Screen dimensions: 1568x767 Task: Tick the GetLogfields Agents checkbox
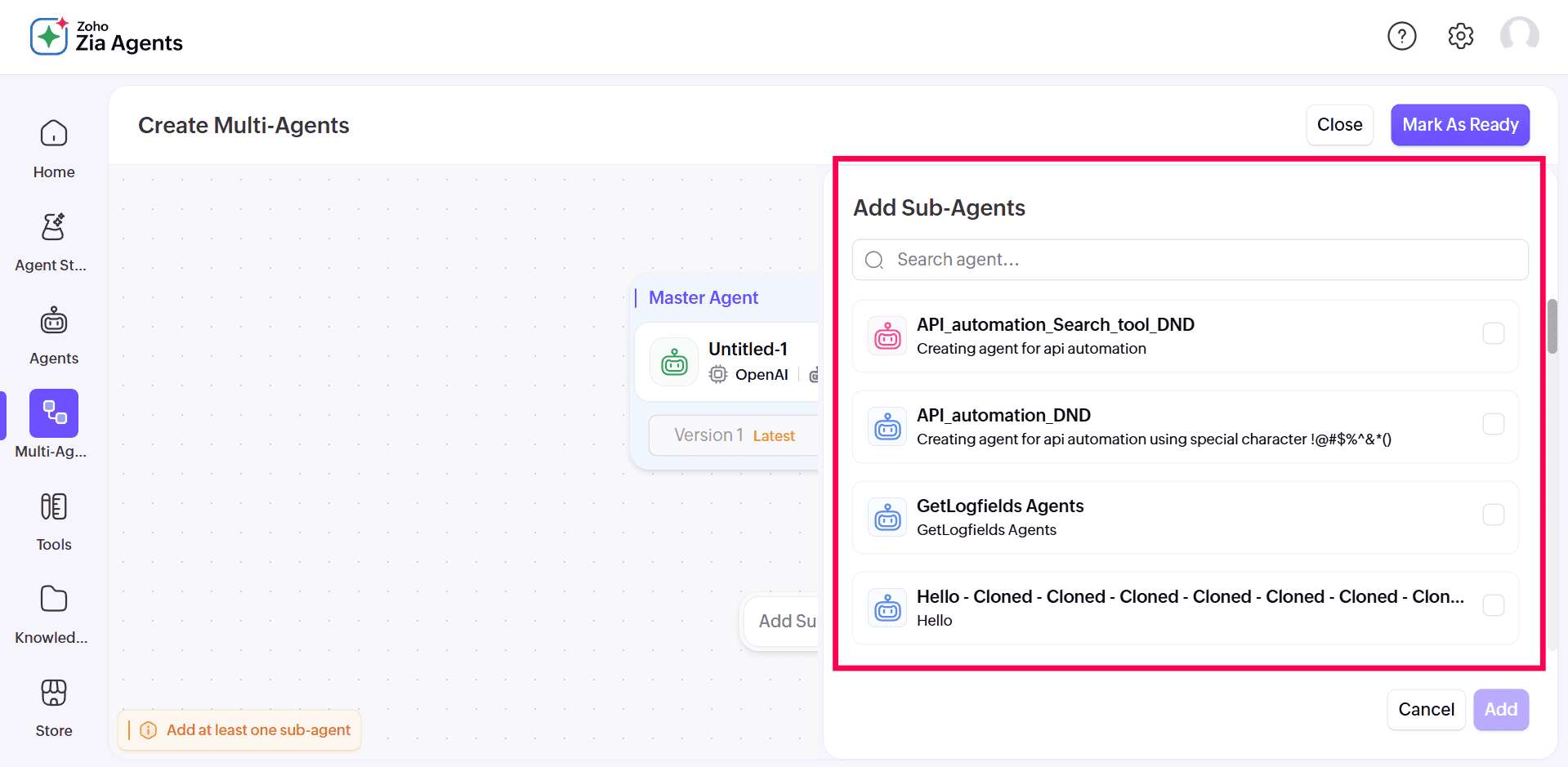point(1494,515)
